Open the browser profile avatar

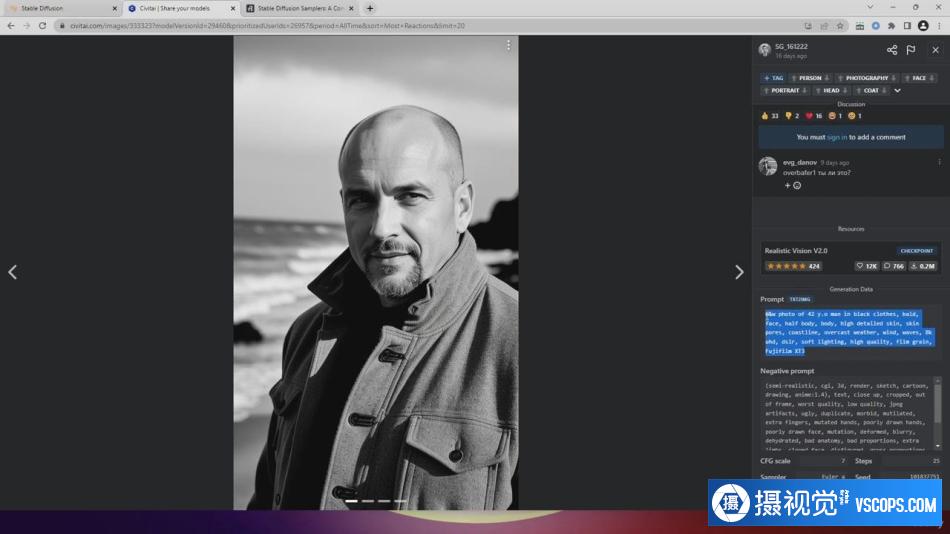click(x=923, y=26)
